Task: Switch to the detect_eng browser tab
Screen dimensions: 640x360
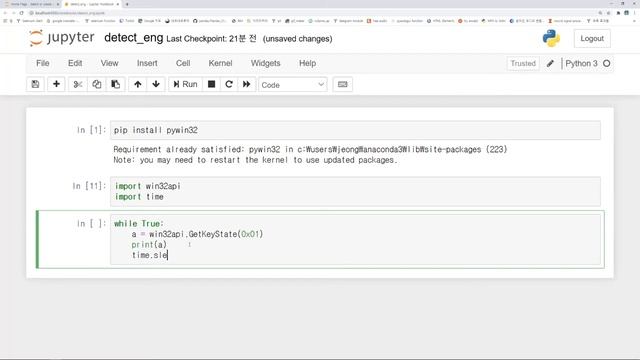Action: (x=92, y=4)
